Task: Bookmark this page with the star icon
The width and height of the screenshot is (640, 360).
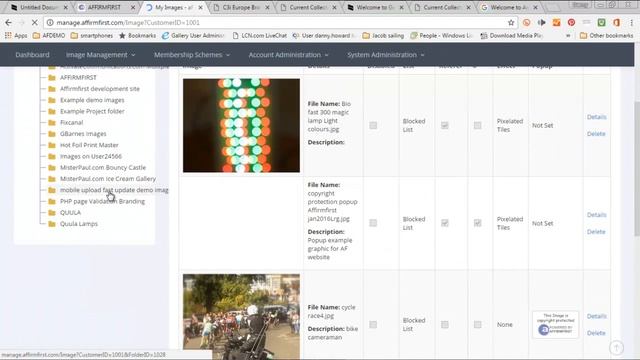Action: point(511,23)
